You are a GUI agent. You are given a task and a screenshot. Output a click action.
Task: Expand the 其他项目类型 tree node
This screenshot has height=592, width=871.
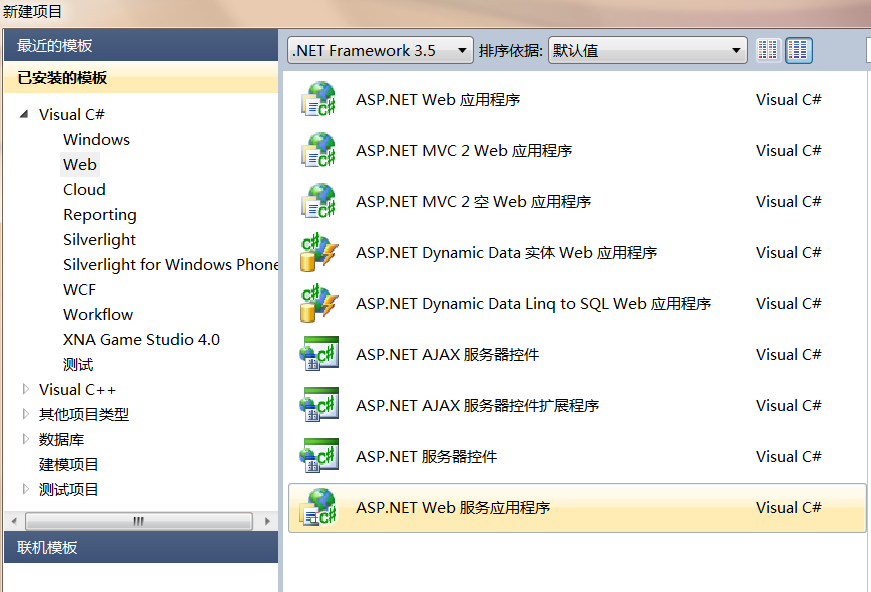coord(25,414)
